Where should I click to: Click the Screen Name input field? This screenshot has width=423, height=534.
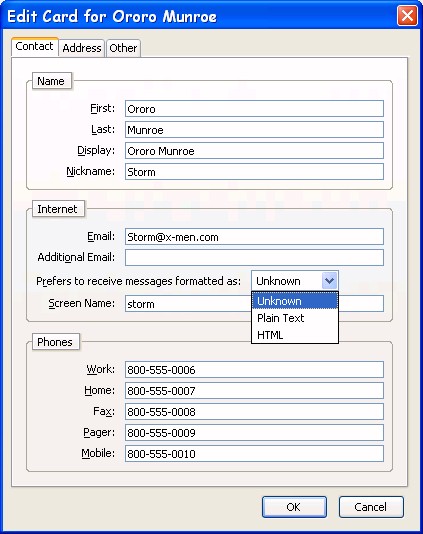click(x=188, y=303)
